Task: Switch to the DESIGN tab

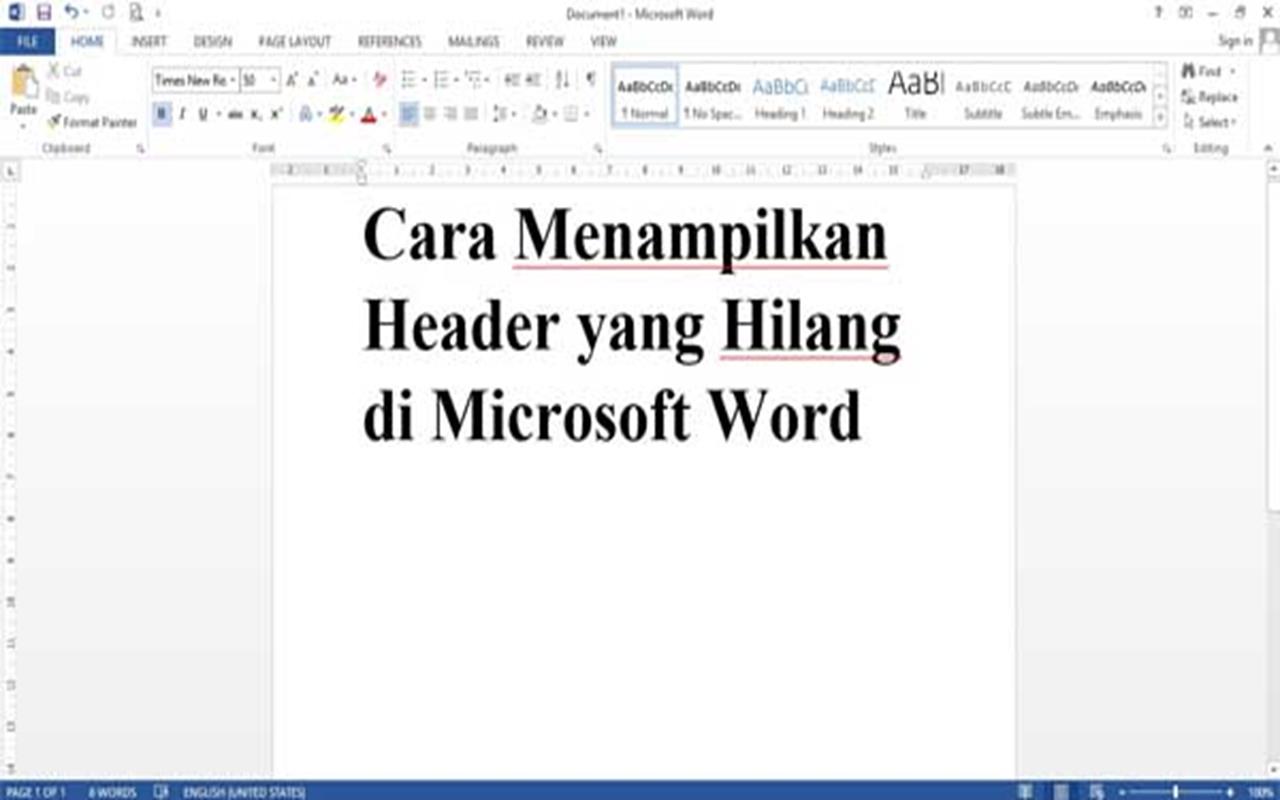Action: pyautogui.click(x=212, y=42)
